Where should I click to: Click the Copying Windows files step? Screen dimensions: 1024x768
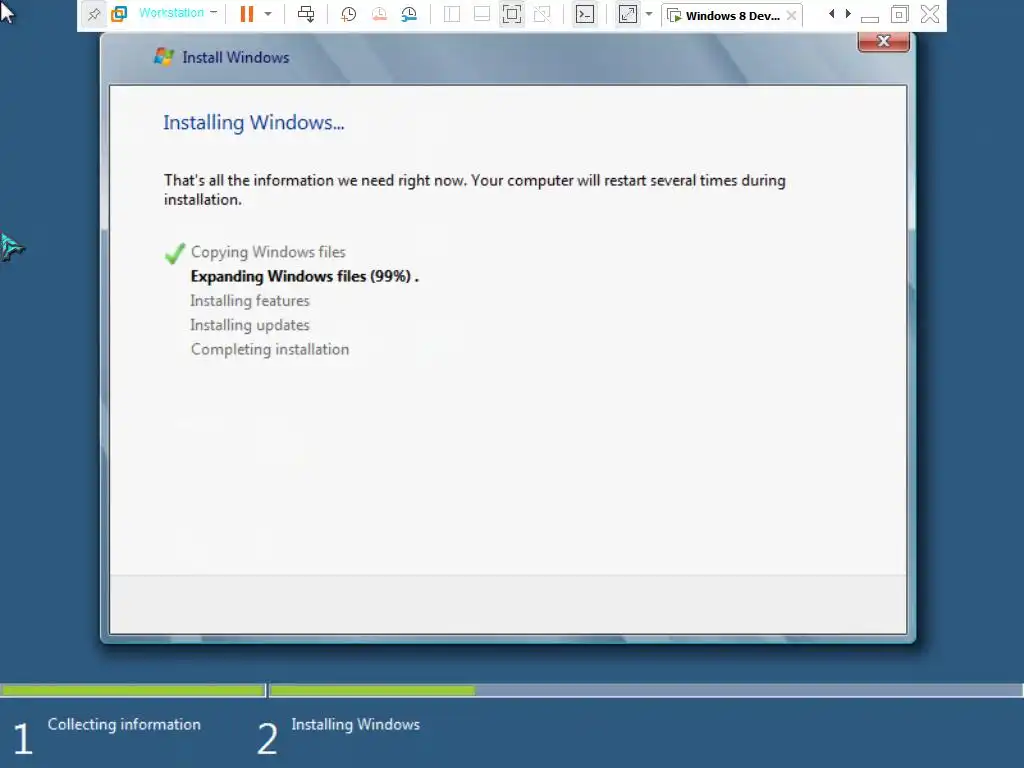click(x=268, y=252)
